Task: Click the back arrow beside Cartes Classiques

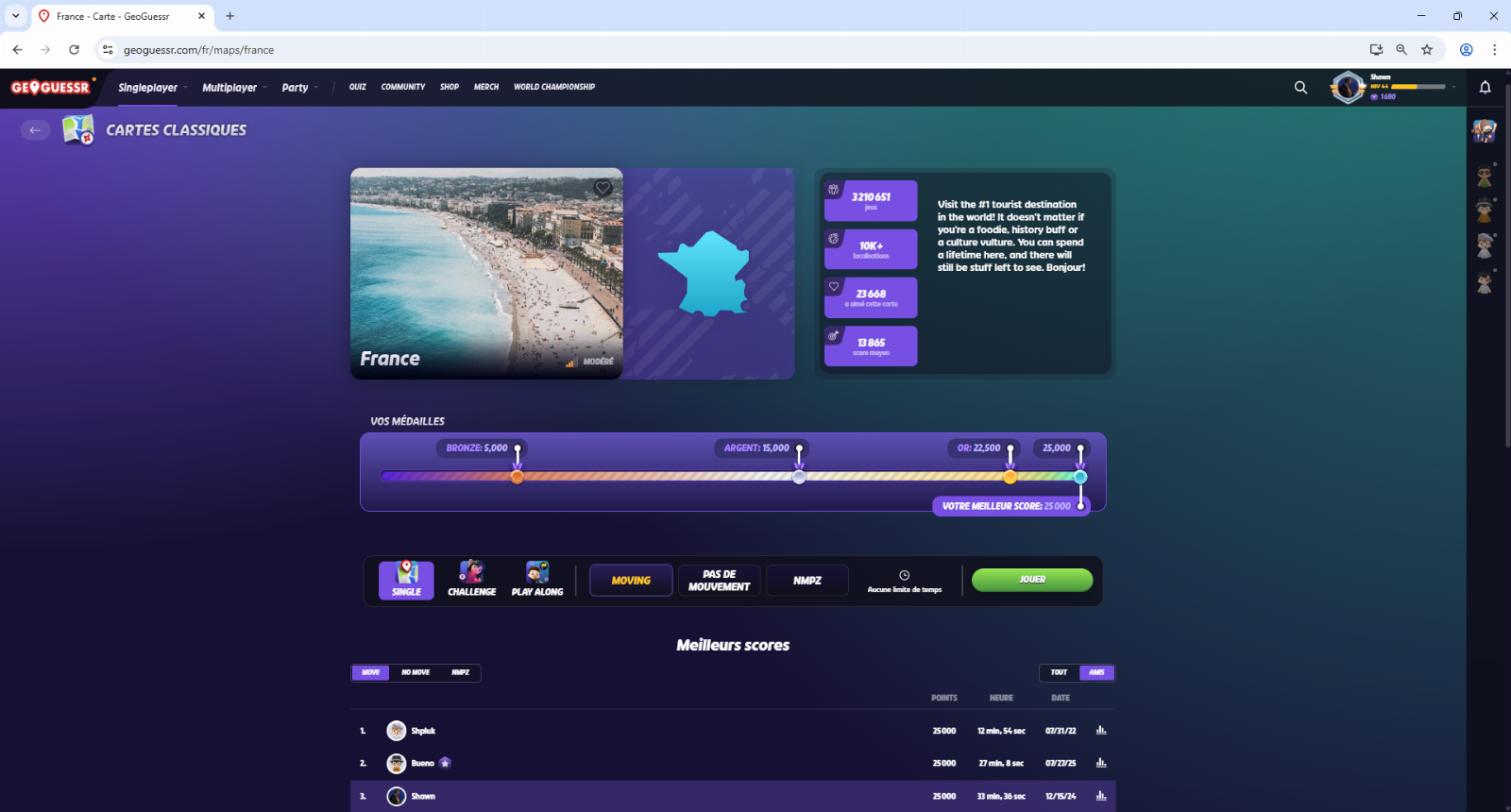Action: [x=35, y=130]
